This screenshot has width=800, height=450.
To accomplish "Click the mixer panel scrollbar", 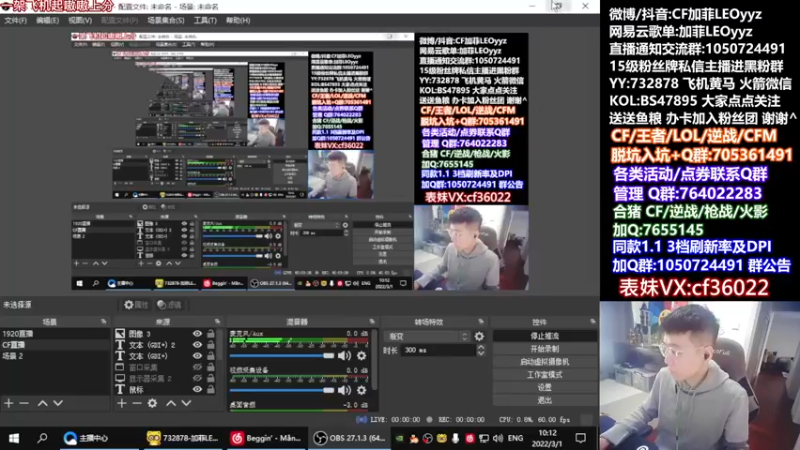I will pos(375,360).
